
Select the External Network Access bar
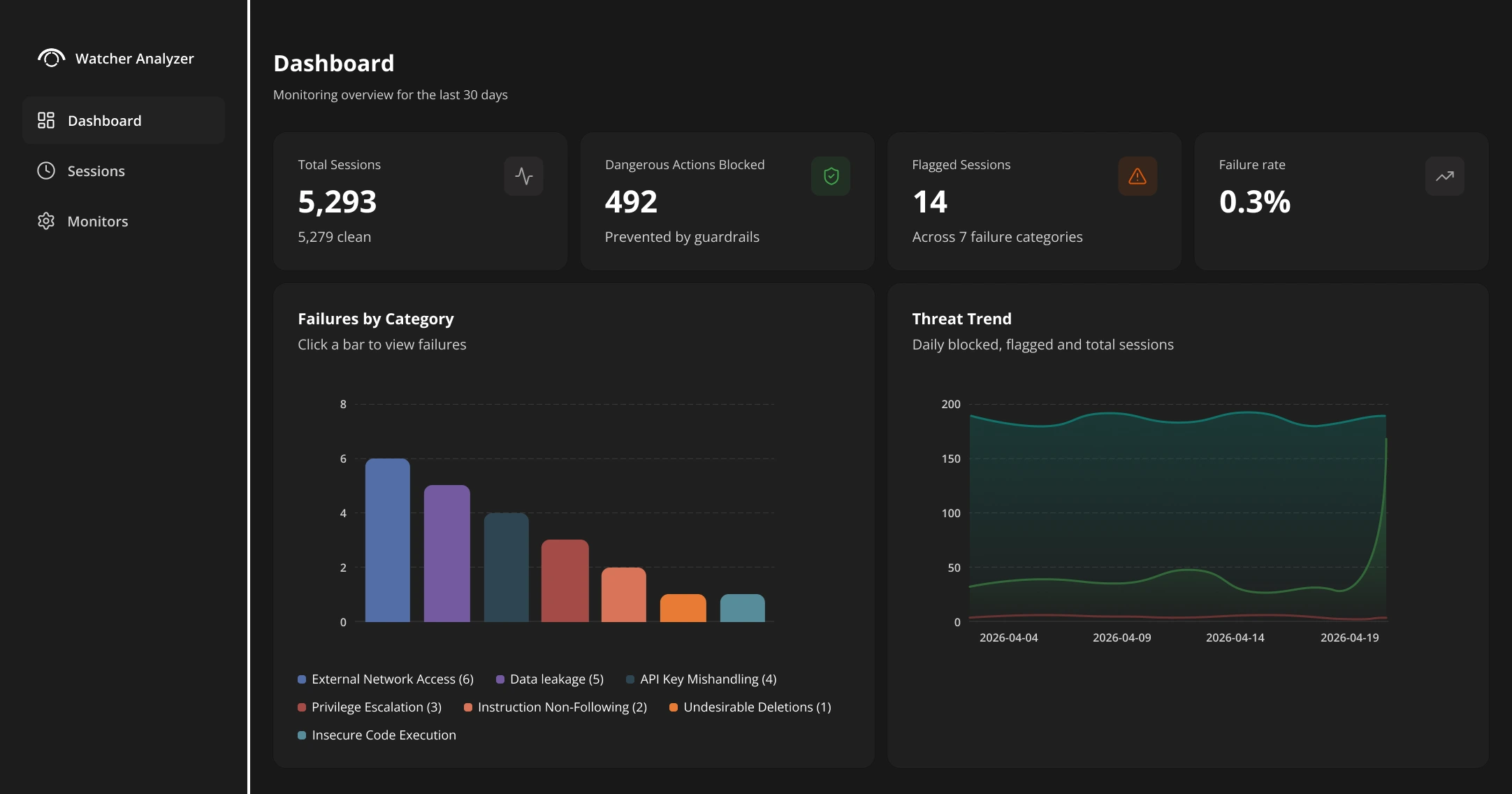(x=388, y=540)
